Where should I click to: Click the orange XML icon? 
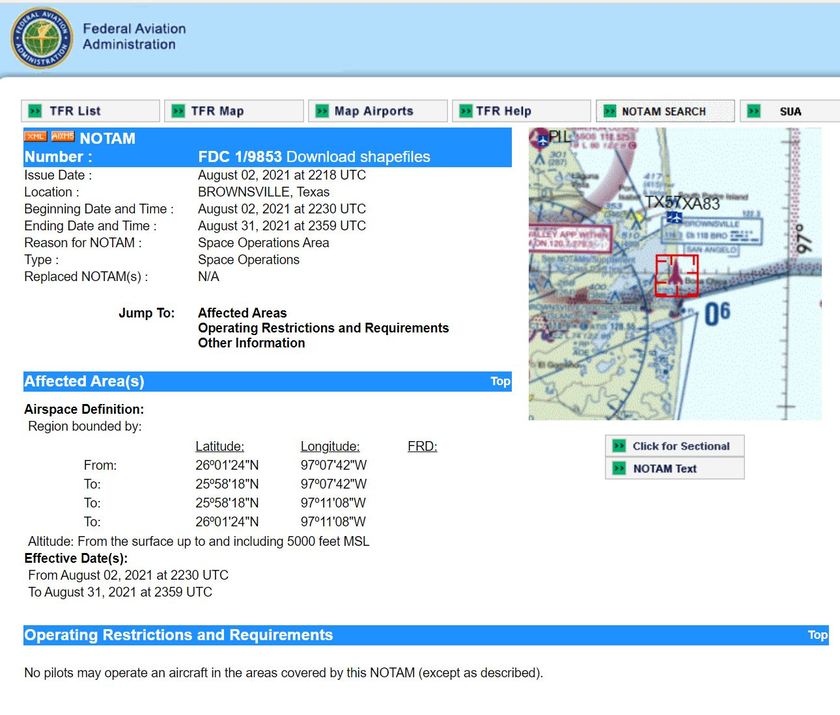[35, 137]
